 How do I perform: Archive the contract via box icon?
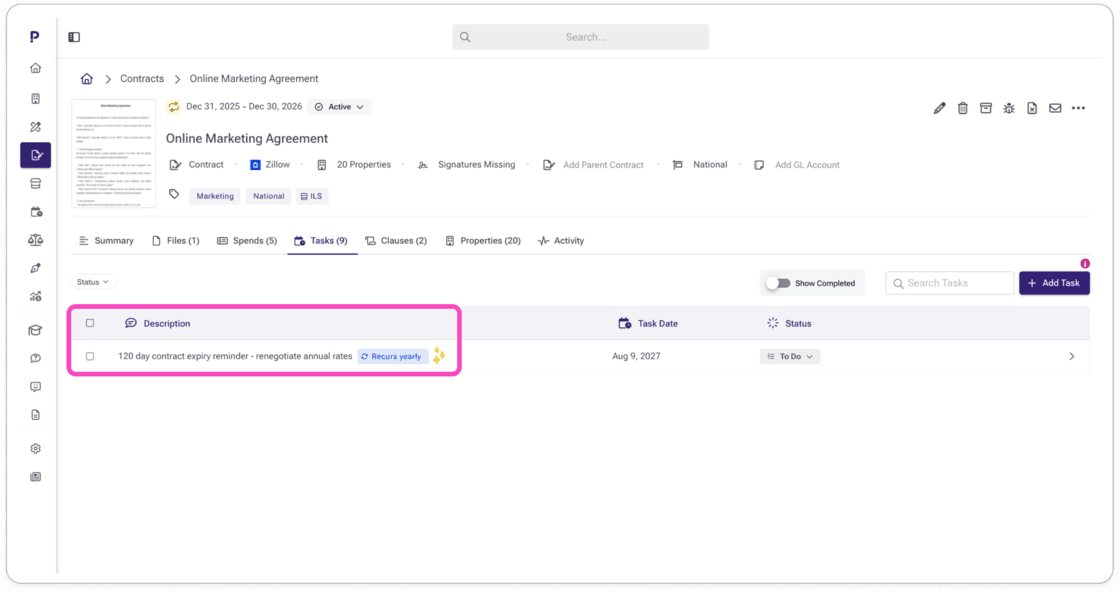tap(986, 108)
